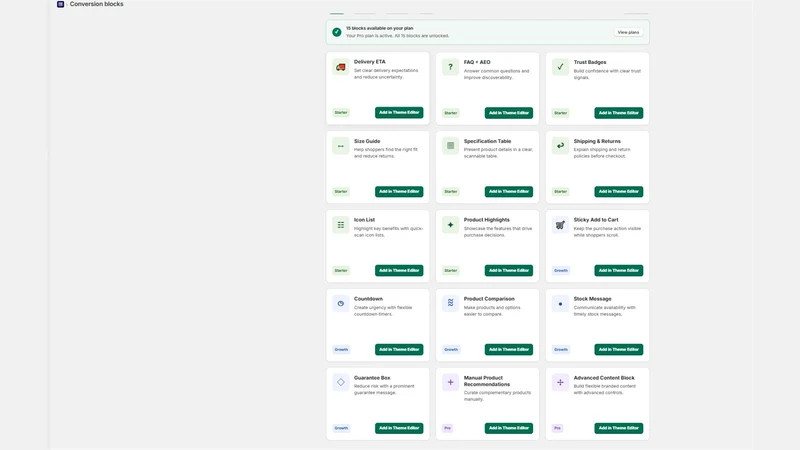Click the Sticky Add to Cart icon

click(x=560, y=225)
